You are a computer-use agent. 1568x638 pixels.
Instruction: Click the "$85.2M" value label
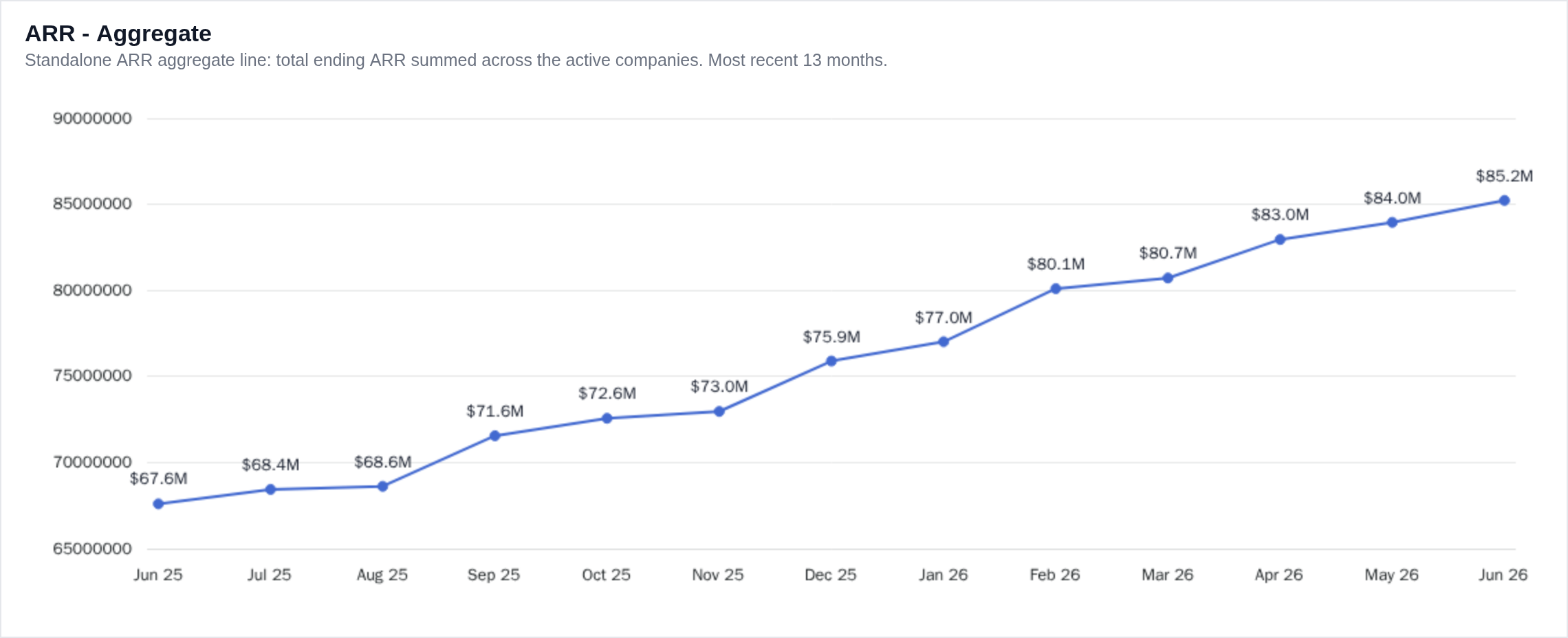1504,176
